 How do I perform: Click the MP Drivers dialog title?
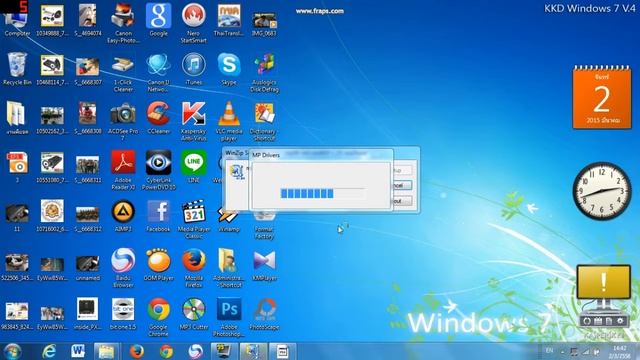click(266, 155)
